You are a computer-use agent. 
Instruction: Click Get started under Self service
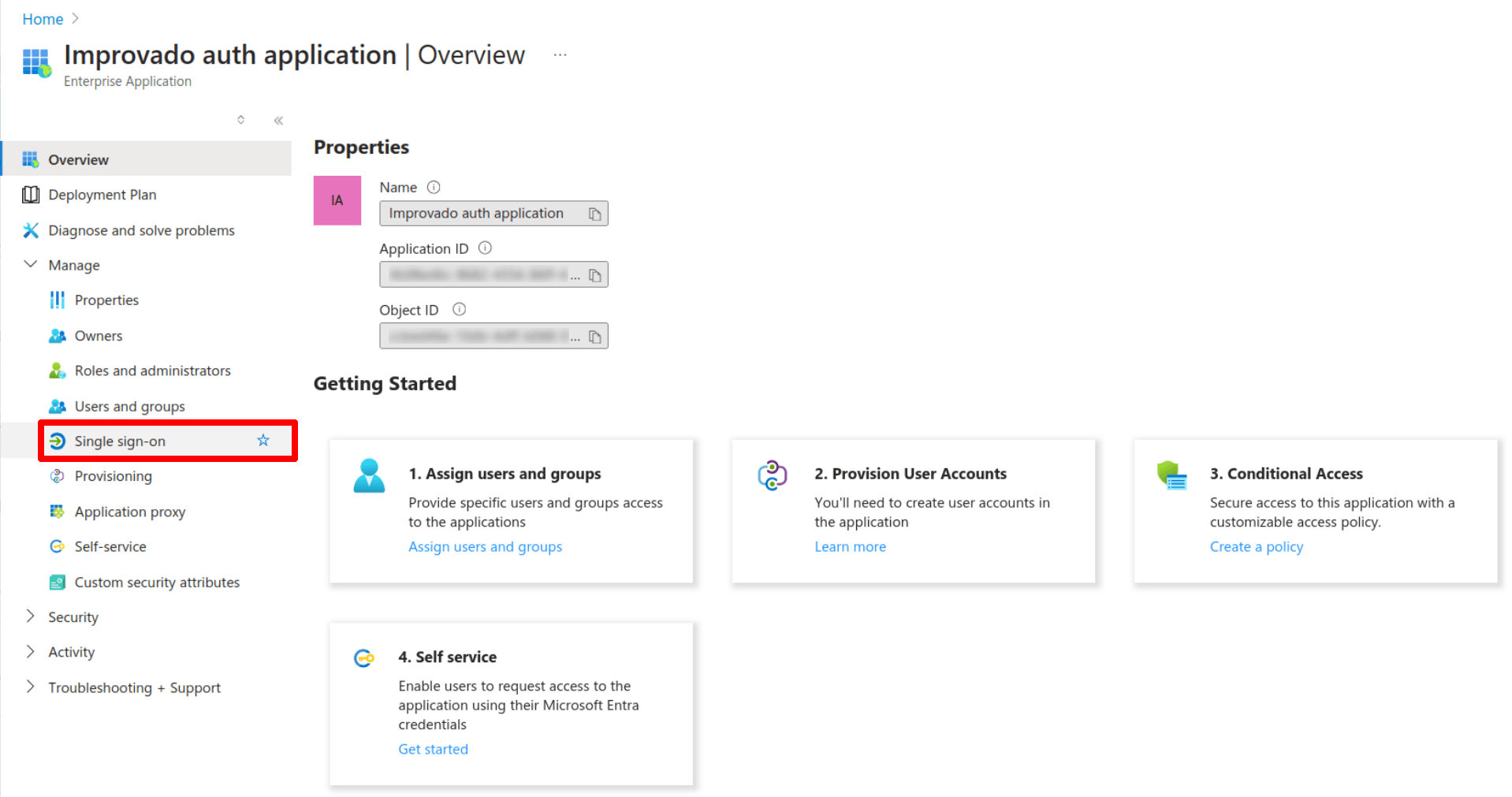433,749
